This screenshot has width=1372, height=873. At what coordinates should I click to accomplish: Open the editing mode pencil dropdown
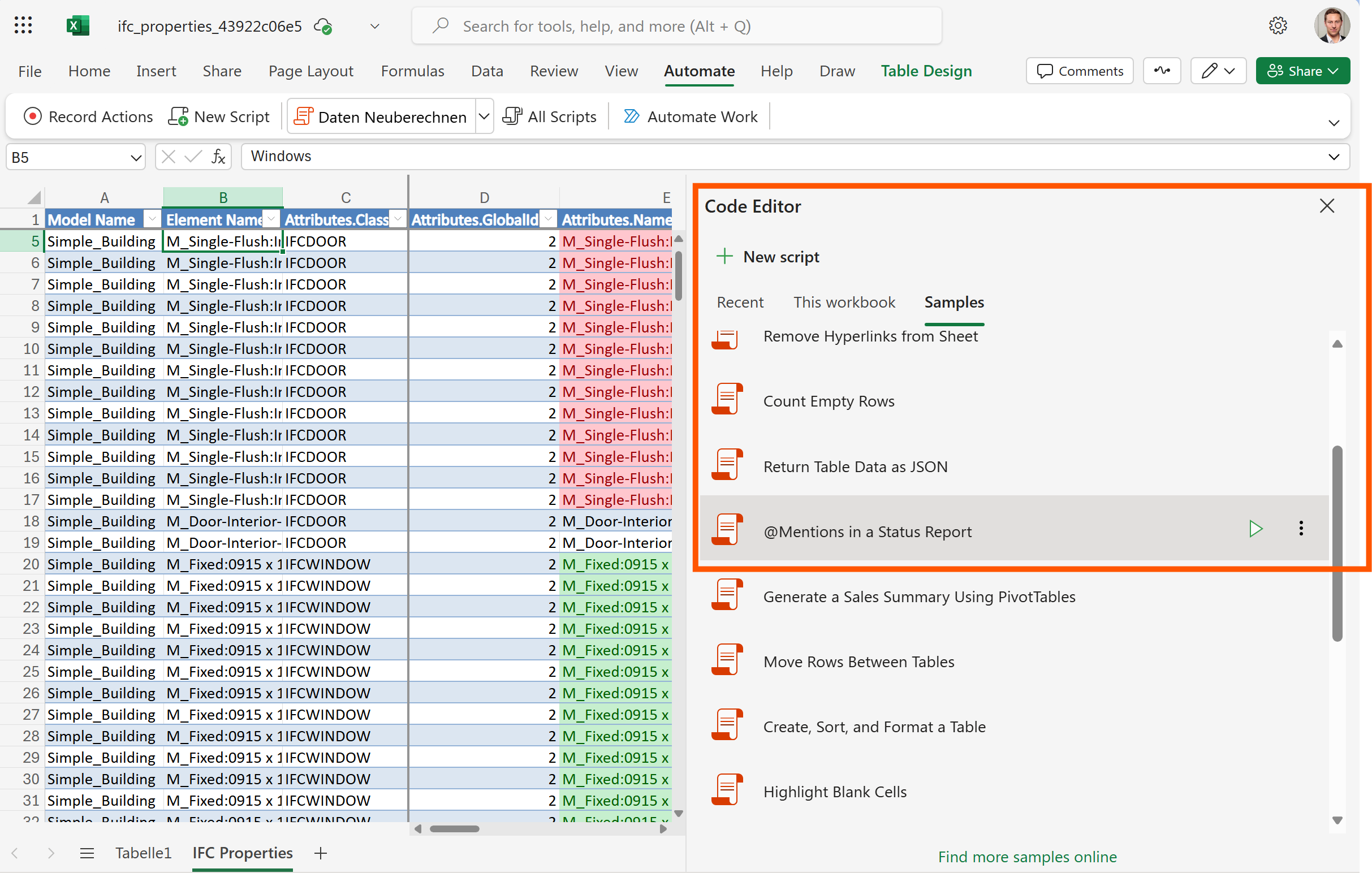[1218, 71]
